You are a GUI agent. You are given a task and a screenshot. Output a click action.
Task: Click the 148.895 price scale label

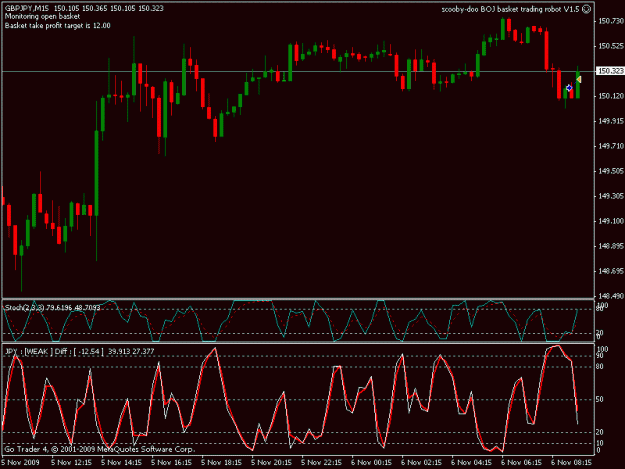pyautogui.click(x=611, y=246)
